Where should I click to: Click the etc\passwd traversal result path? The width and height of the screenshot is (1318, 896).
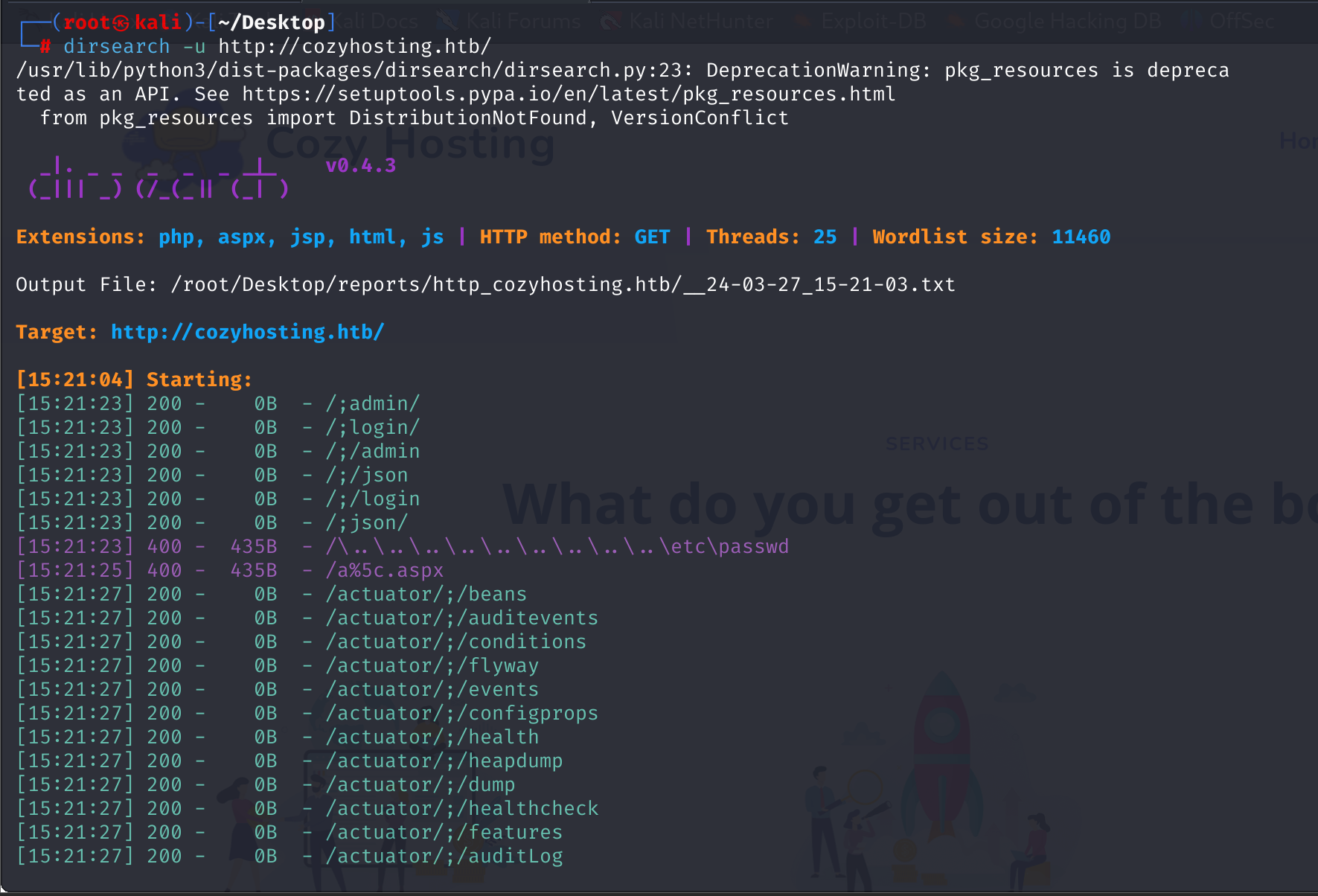click(x=557, y=547)
